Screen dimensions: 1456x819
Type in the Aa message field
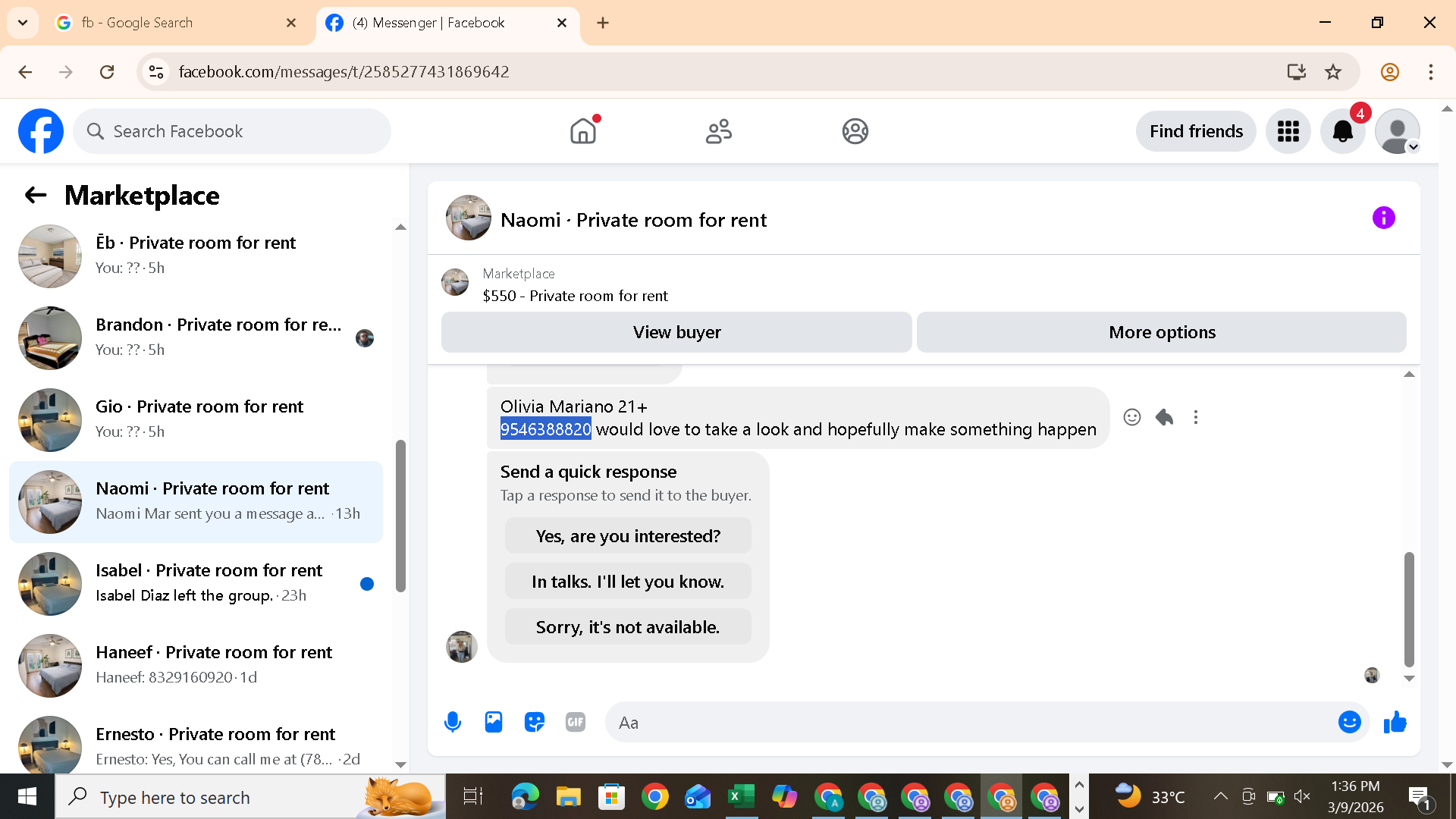coord(971,722)
